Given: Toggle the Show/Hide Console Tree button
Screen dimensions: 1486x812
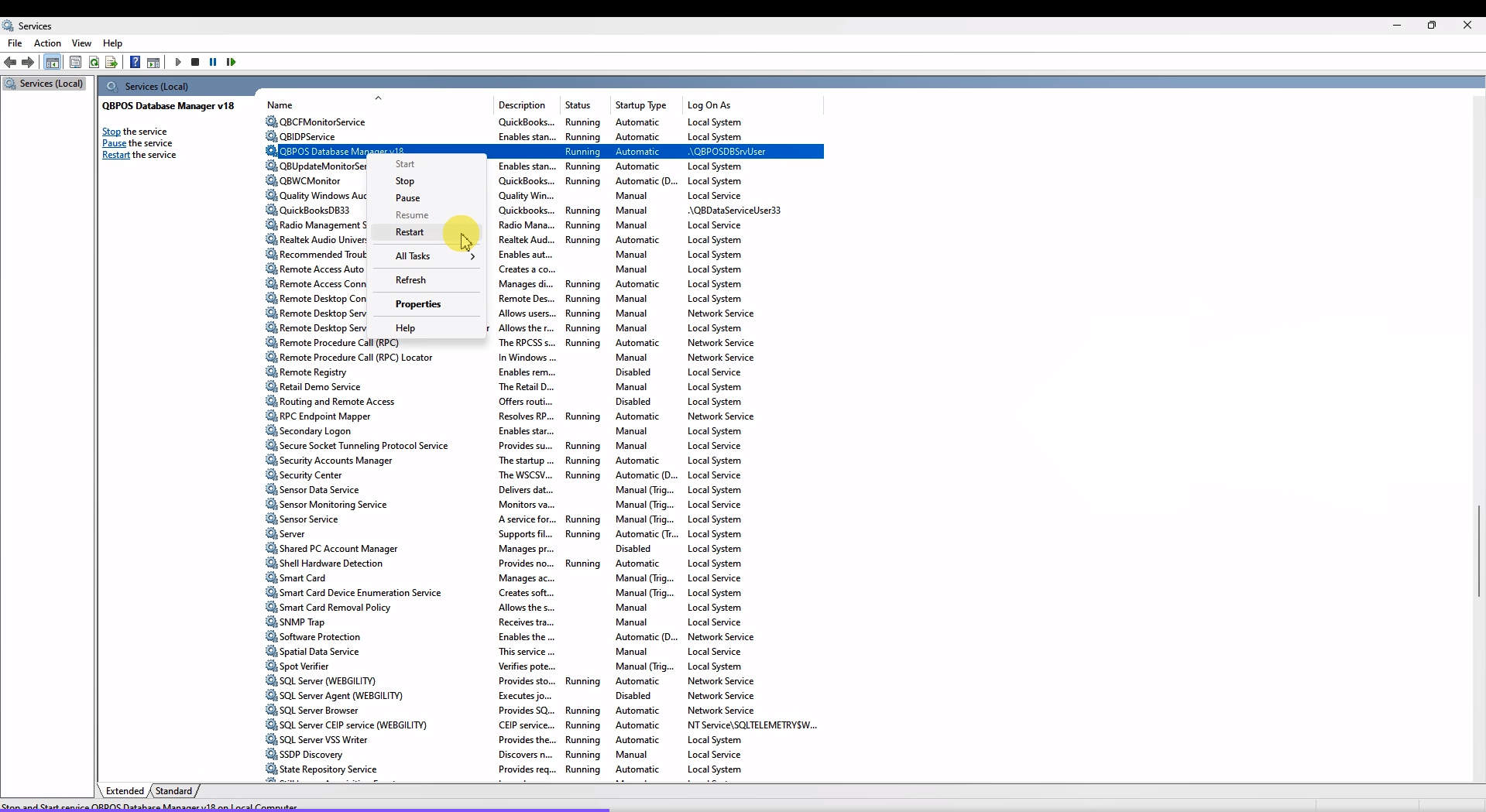Looking at the screenshot, I should (53, 62).
